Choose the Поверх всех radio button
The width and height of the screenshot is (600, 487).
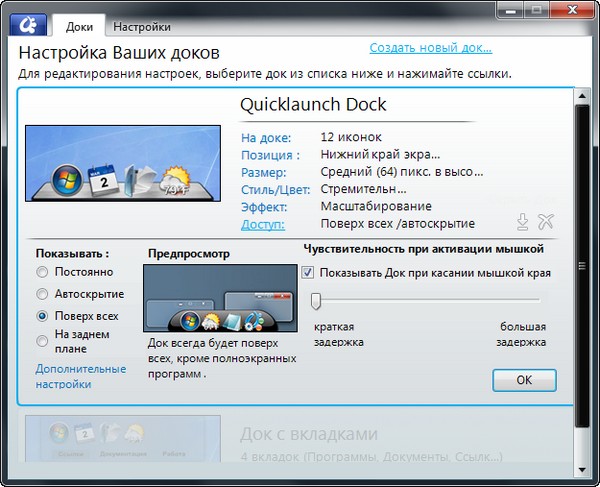pos(42,316)
